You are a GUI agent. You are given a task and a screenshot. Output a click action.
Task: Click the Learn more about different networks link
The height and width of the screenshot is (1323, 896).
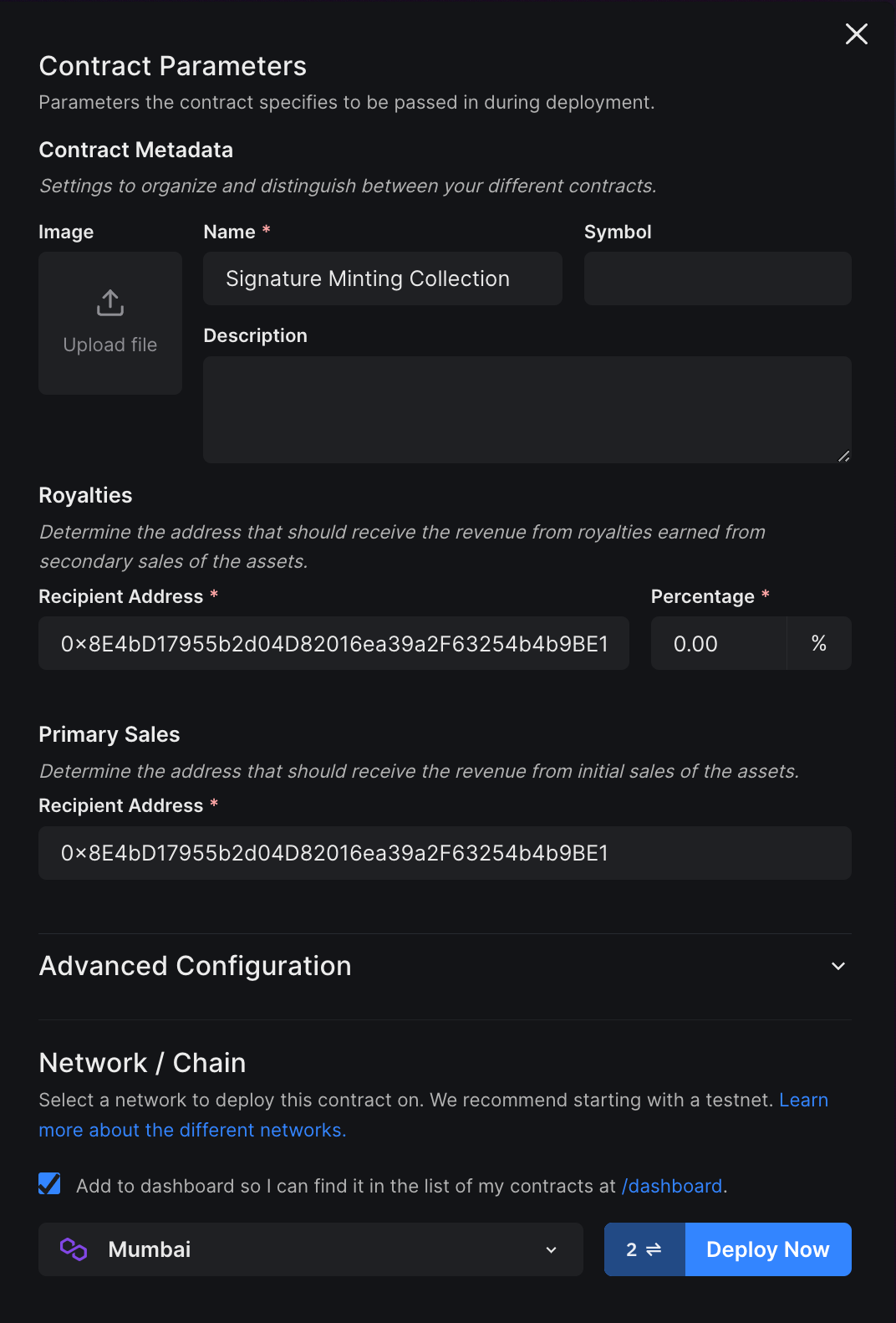coord(192,1130)
